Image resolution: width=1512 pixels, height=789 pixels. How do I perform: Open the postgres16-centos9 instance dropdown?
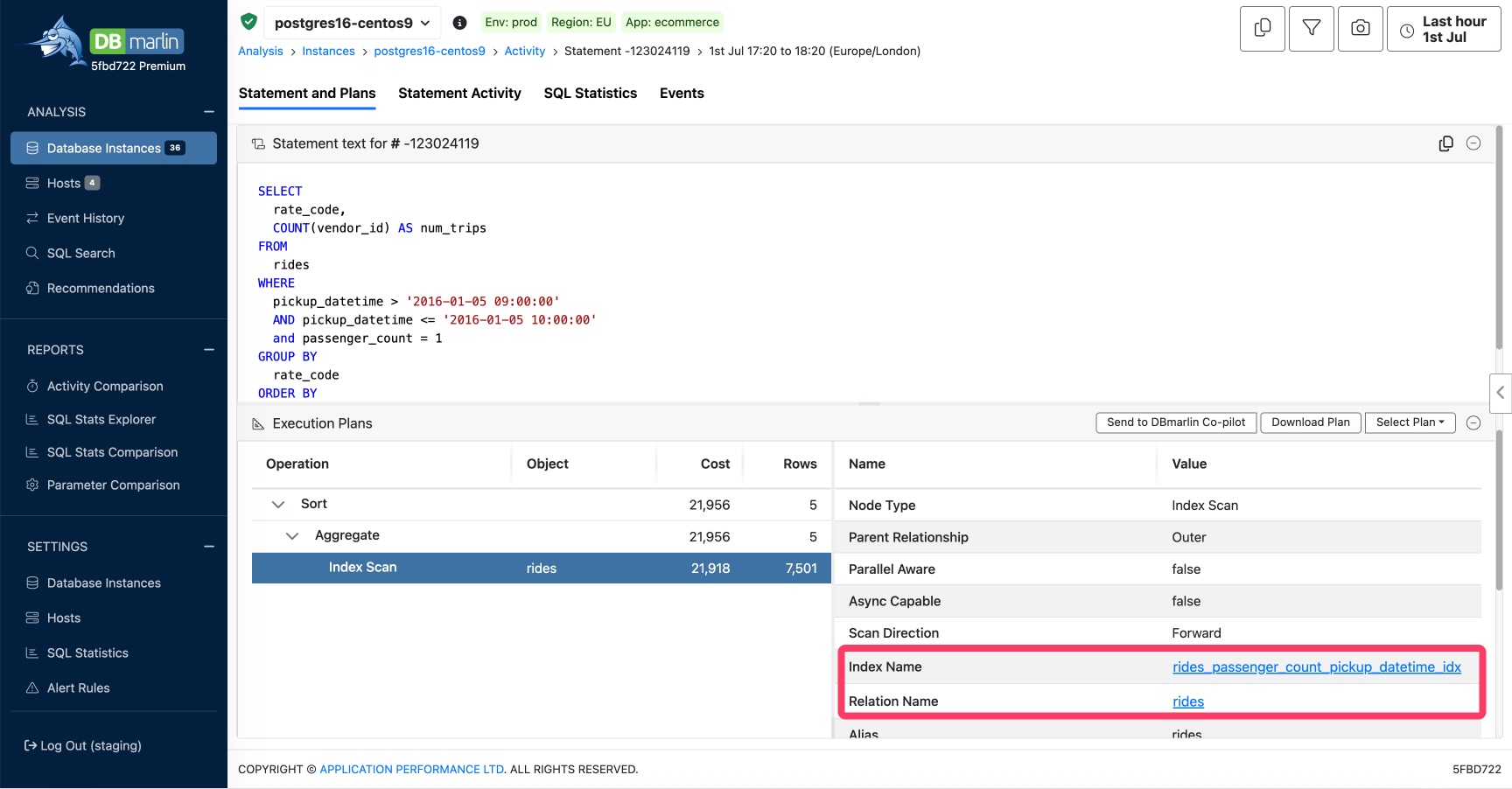click(352, 23)
